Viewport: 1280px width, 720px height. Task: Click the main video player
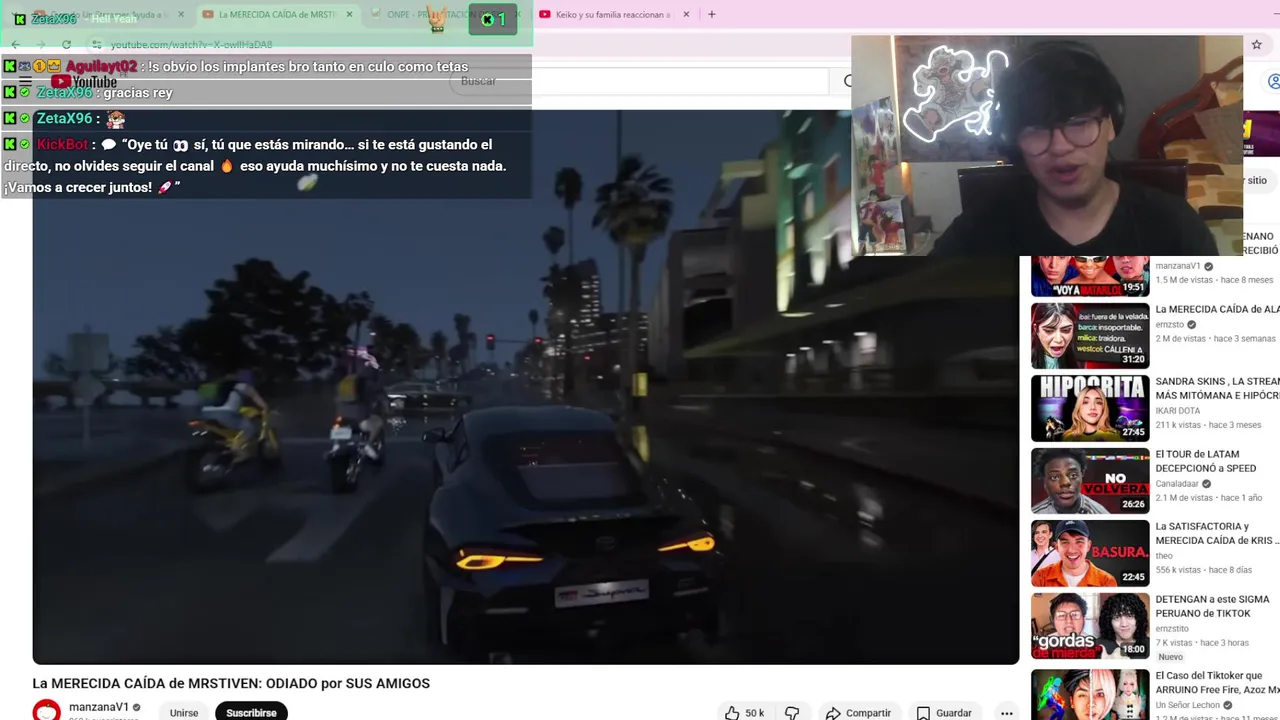tap(526, 387)
